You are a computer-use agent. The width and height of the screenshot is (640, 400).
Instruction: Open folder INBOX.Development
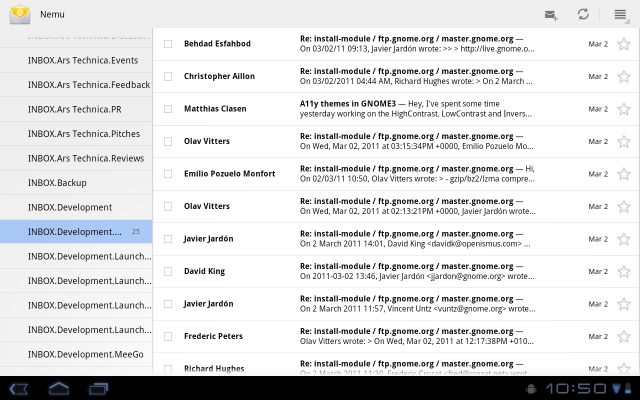click(x=76, y=207)
